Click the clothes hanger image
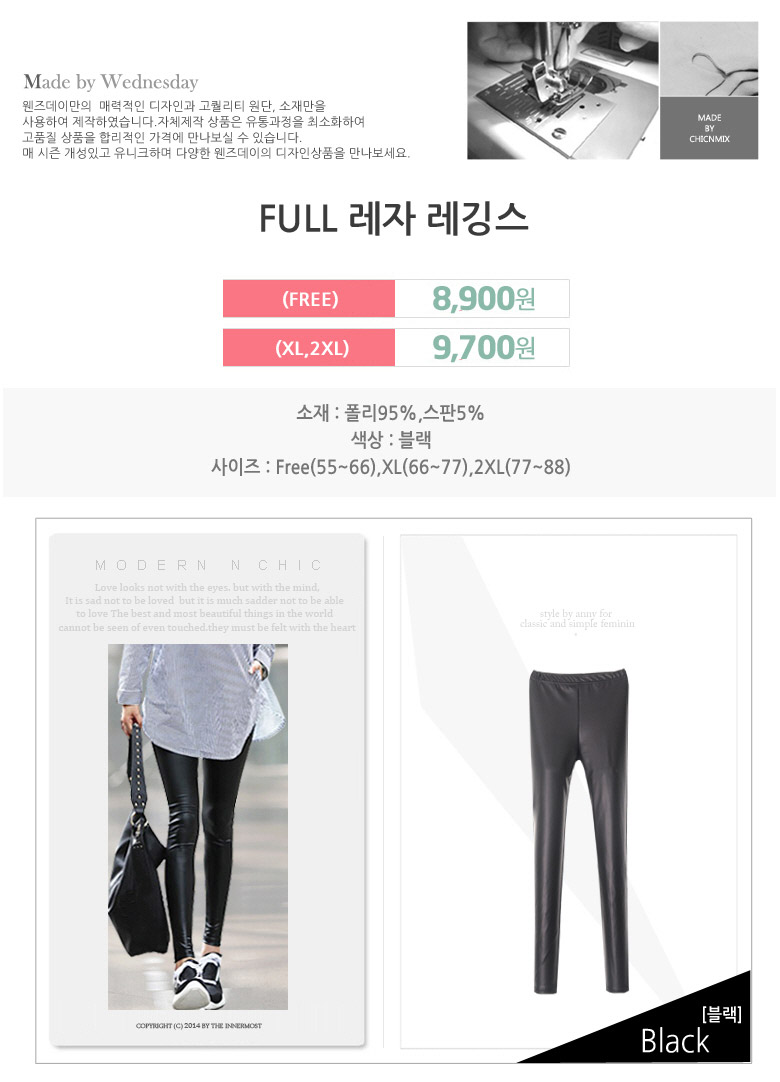The height and width of the screenshot is (1082, 780). point(709,59)
